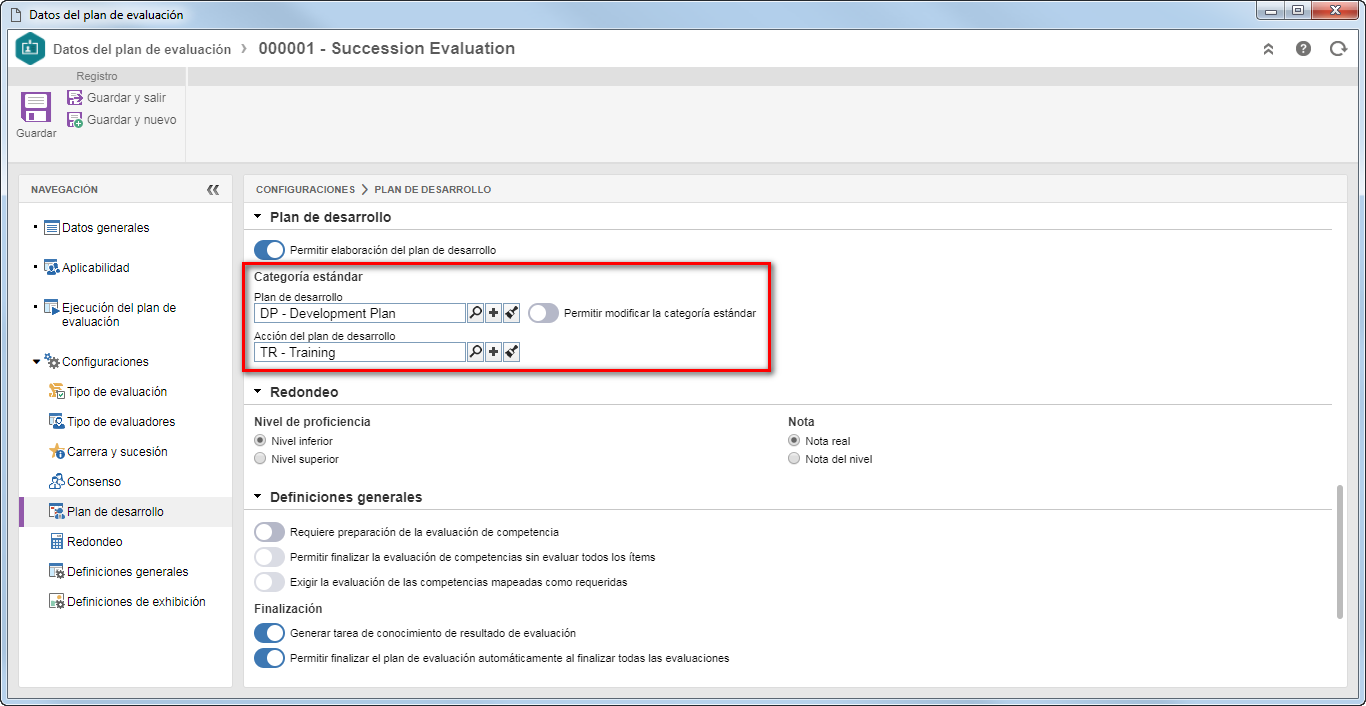Add new category with plus beside DP field
This screenshot has height=706, width=1366.
494,313
